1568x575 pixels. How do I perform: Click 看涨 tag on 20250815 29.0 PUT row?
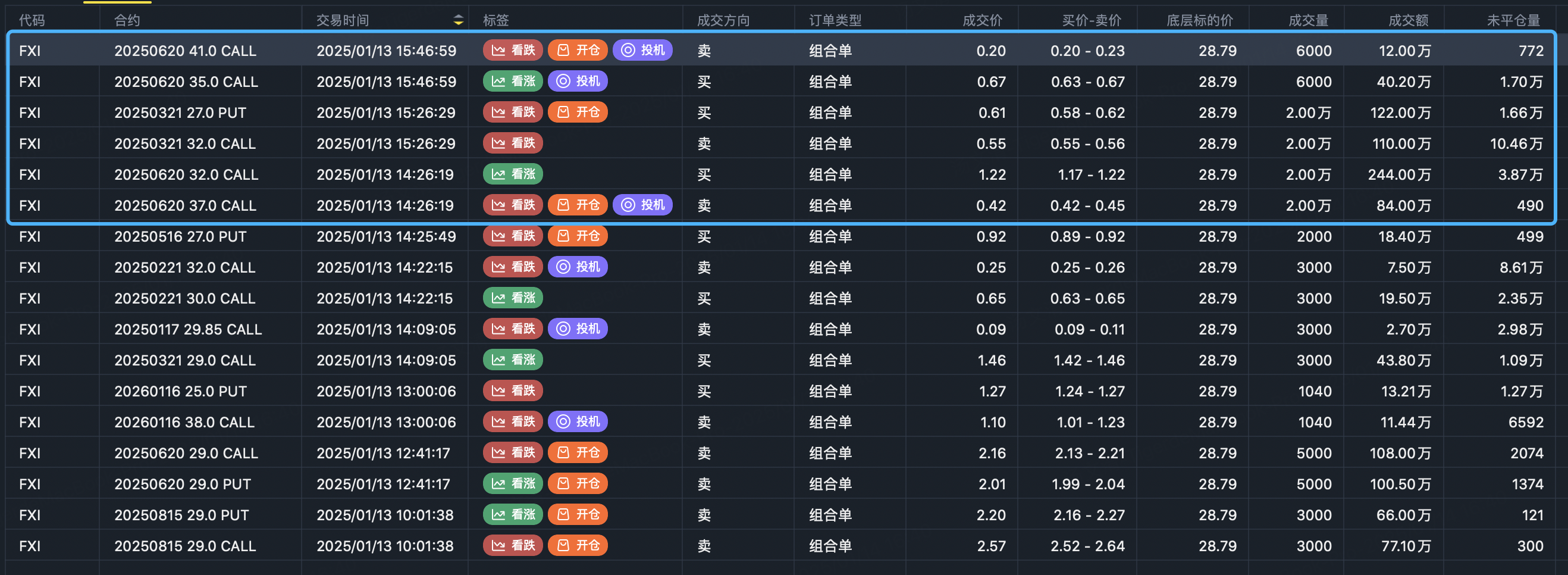513,515
